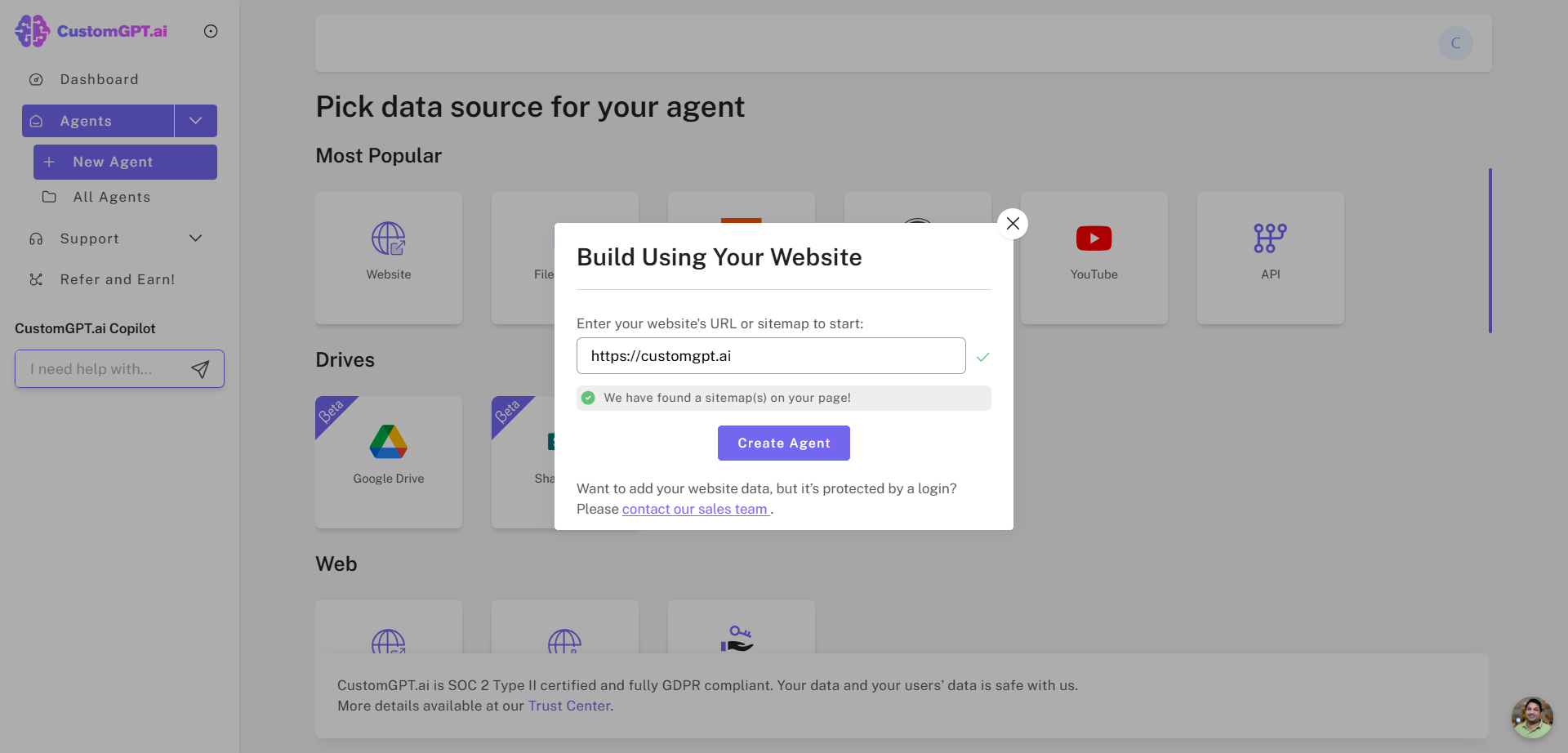The width and height of the screenshot is (1568, 753).
Task: Open All Agents list
Action: pyautogui.click(x=125, y=197)
